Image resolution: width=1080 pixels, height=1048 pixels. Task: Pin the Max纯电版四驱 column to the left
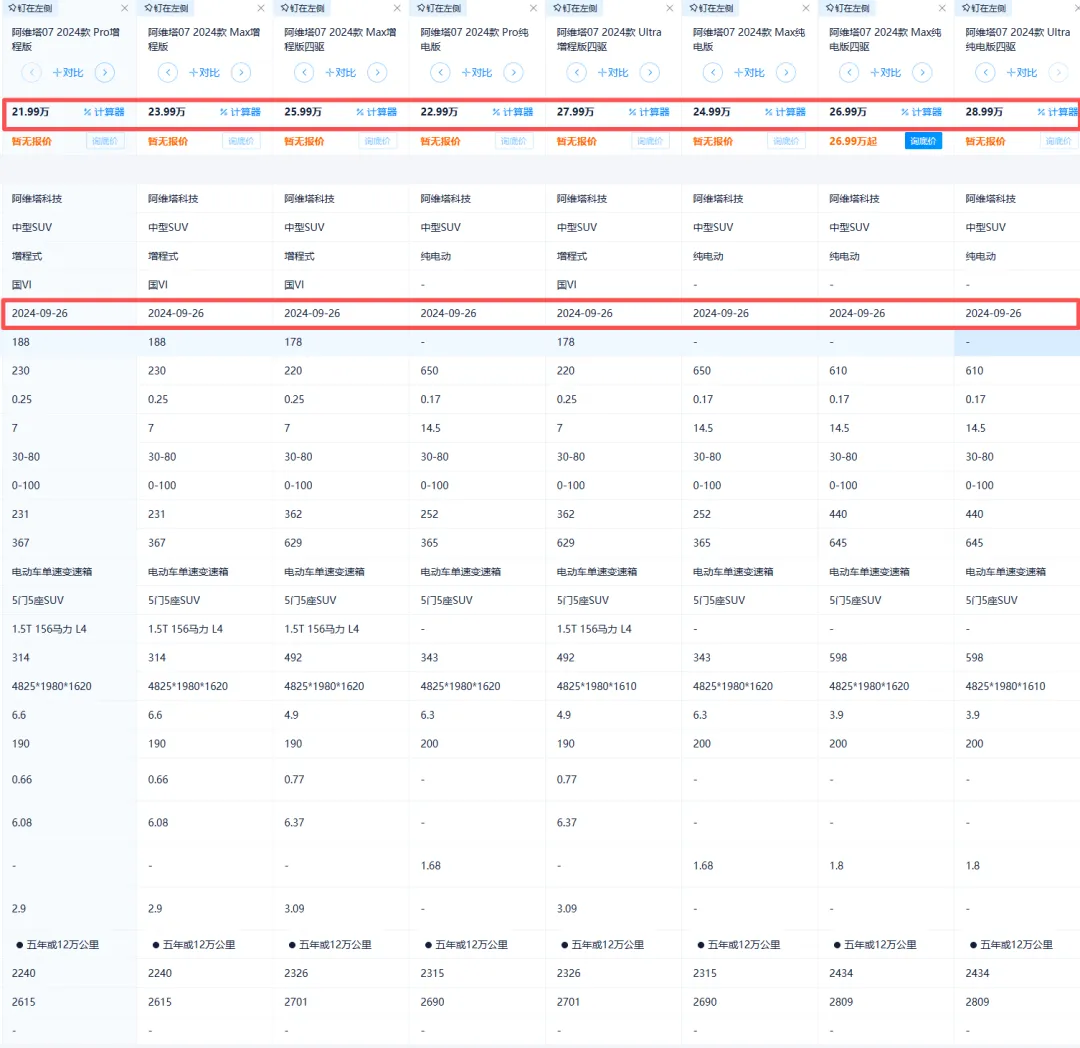pyautogui.click(x=848, y=8)
